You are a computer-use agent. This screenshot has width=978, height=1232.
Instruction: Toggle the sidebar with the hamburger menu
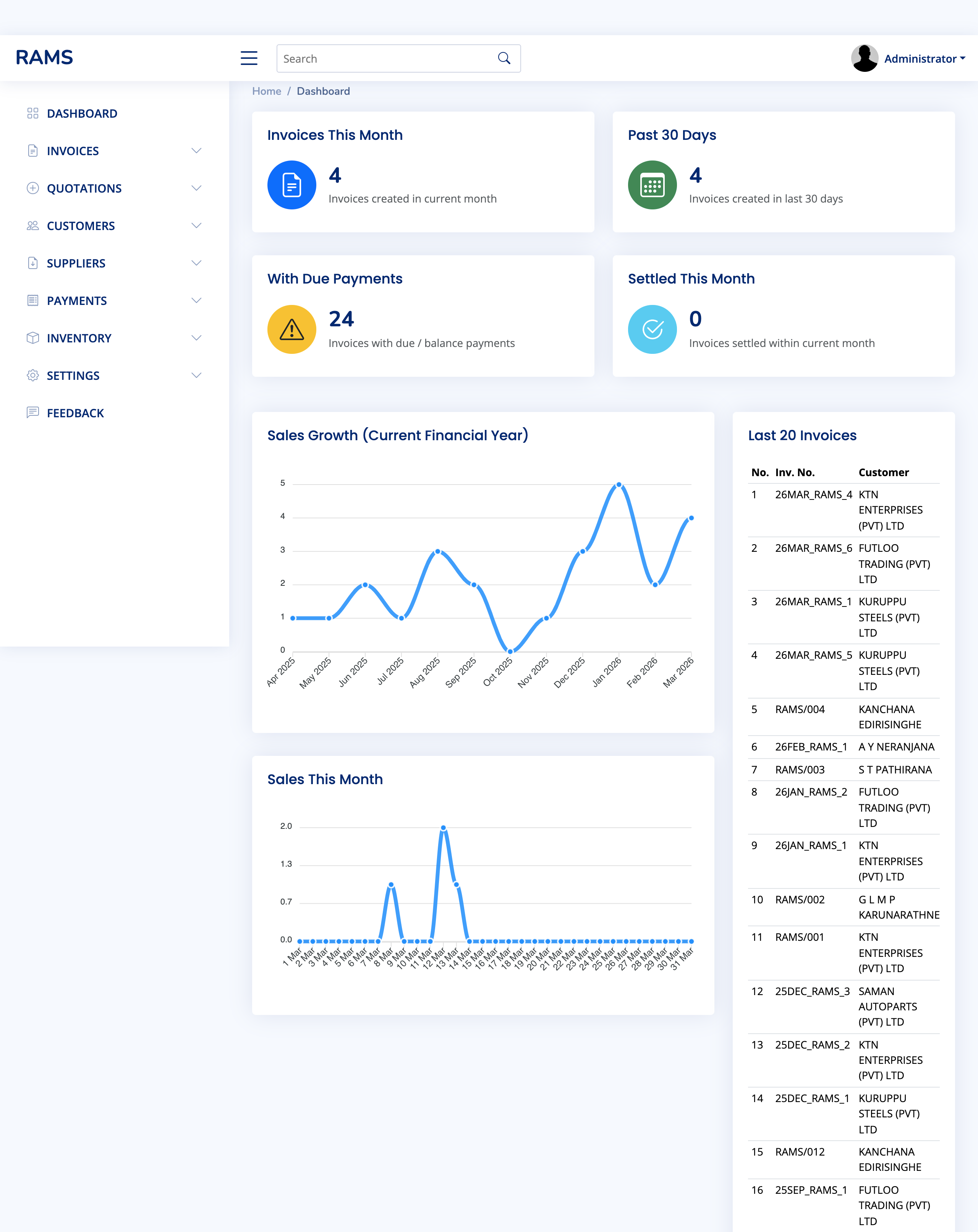248,58
